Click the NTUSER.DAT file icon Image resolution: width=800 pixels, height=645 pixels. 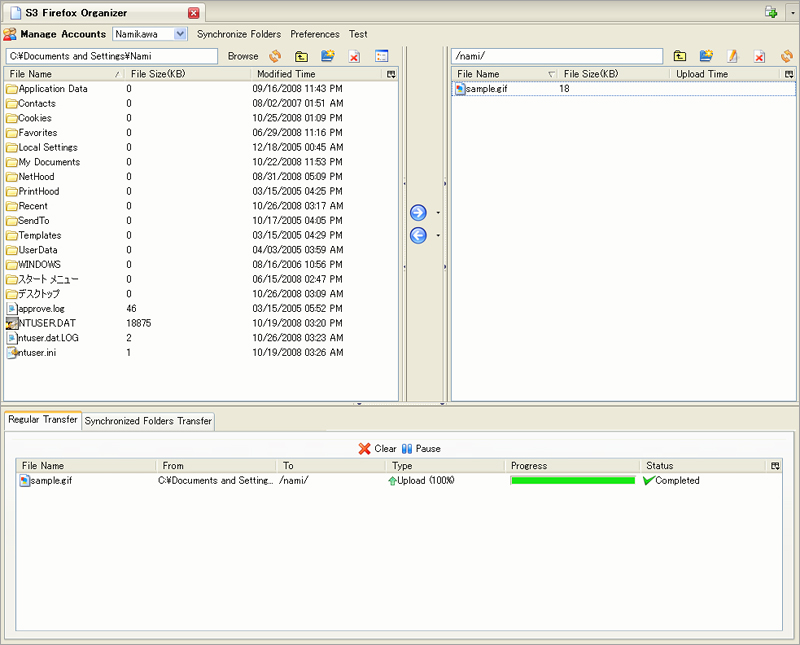pyautogui.click(x=12, y=323)
